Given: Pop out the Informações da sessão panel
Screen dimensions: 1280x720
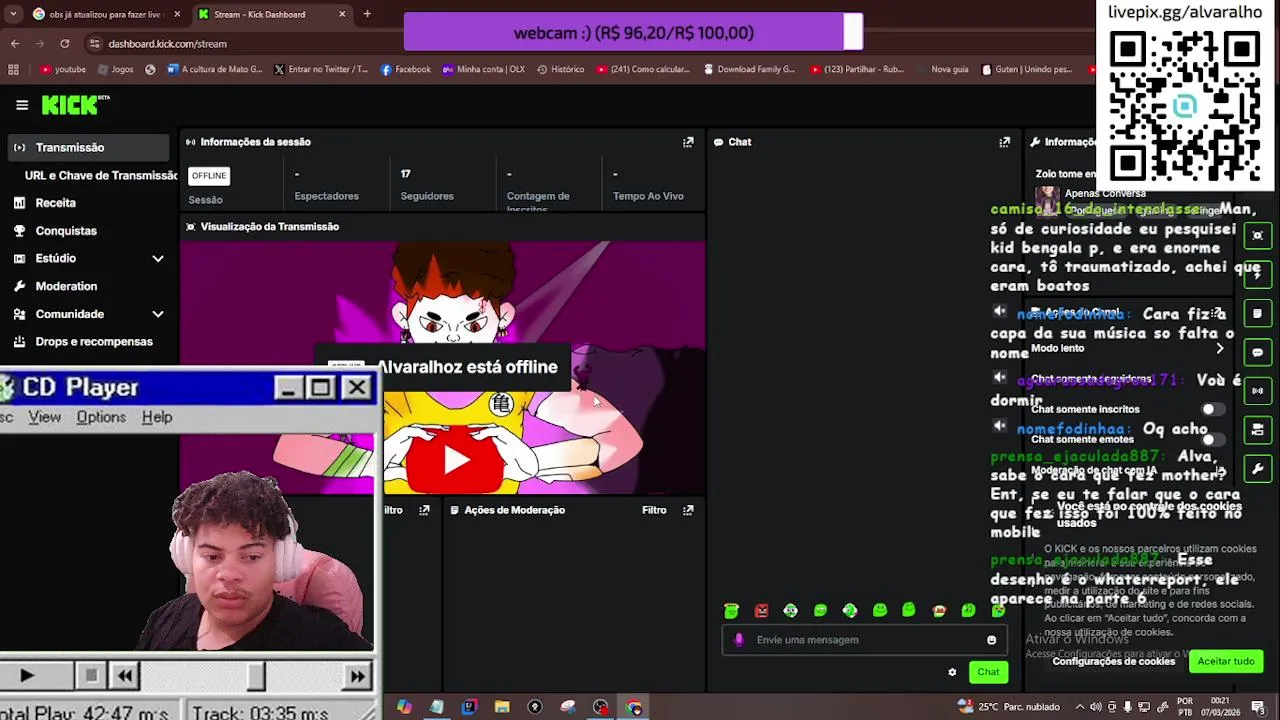Looking at the screenshot, I should pyautogui.click(x=688, y=142).
